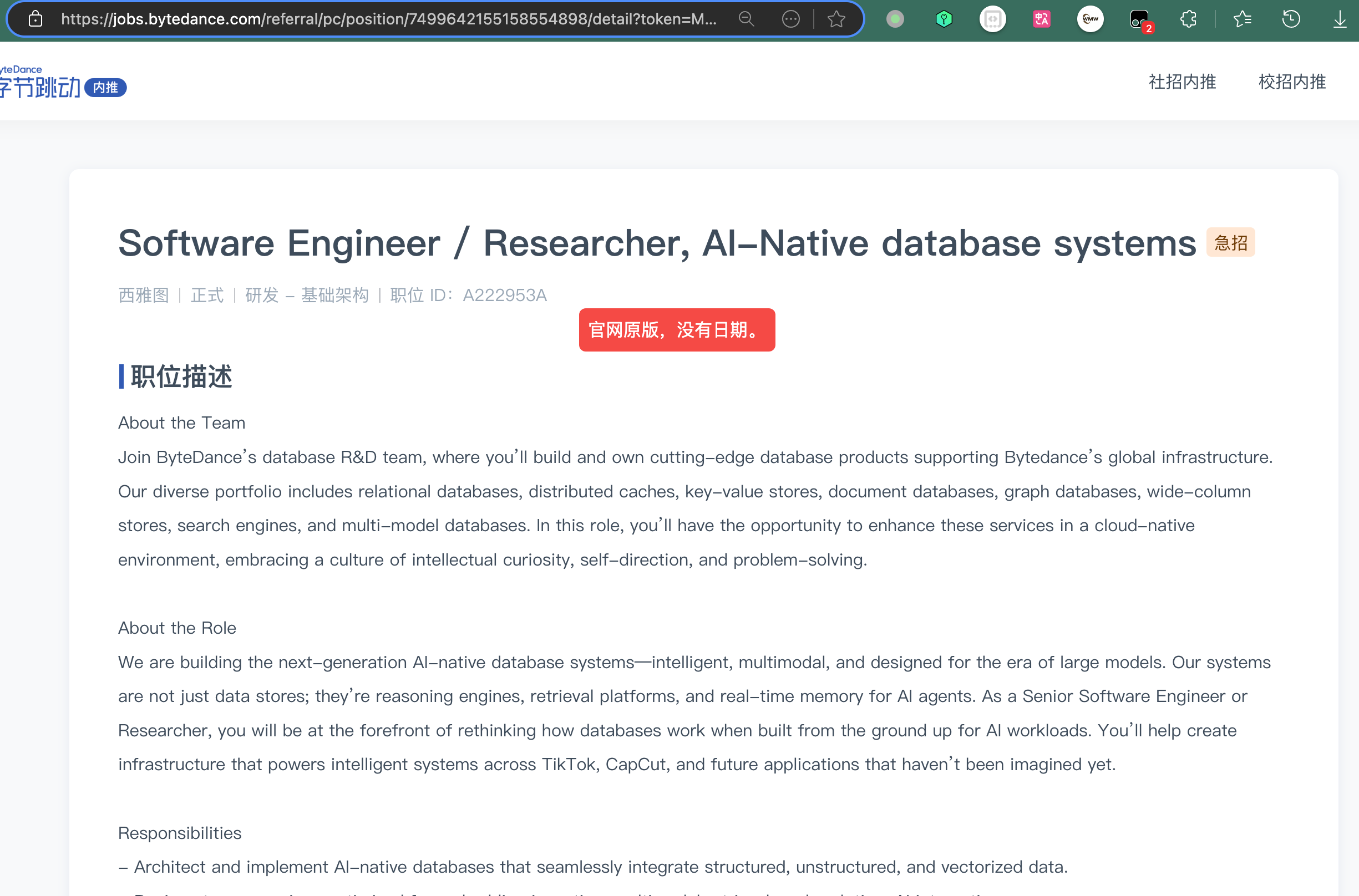Screen dimensions: 1359x896
Task: Click the gray-green circle extension icon
Action: pos(895,19)
